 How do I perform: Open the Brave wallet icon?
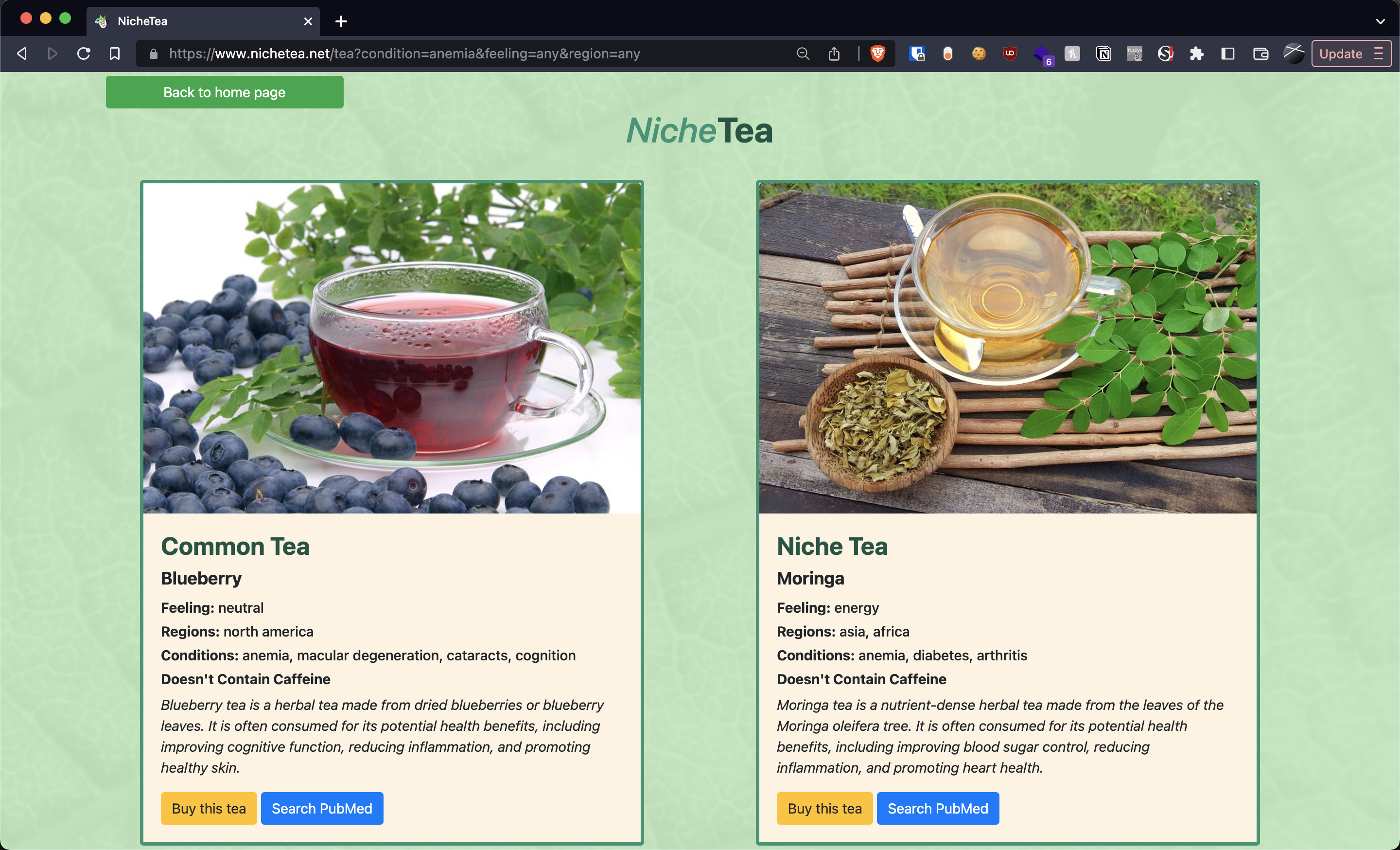[1260, 53]
